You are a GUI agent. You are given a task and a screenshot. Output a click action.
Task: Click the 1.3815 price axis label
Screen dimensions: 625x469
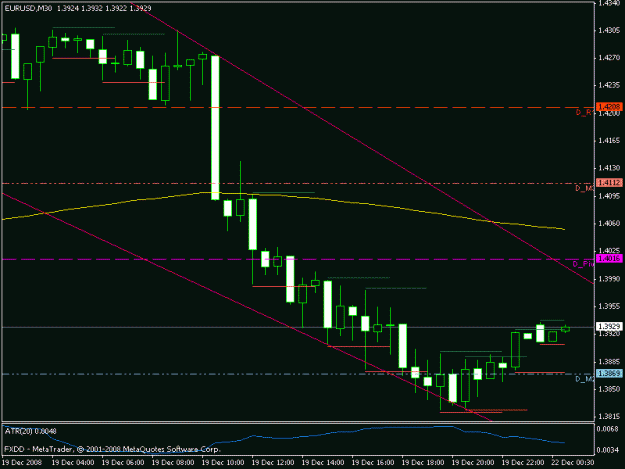pyautogui.click(x=609, y=416)
